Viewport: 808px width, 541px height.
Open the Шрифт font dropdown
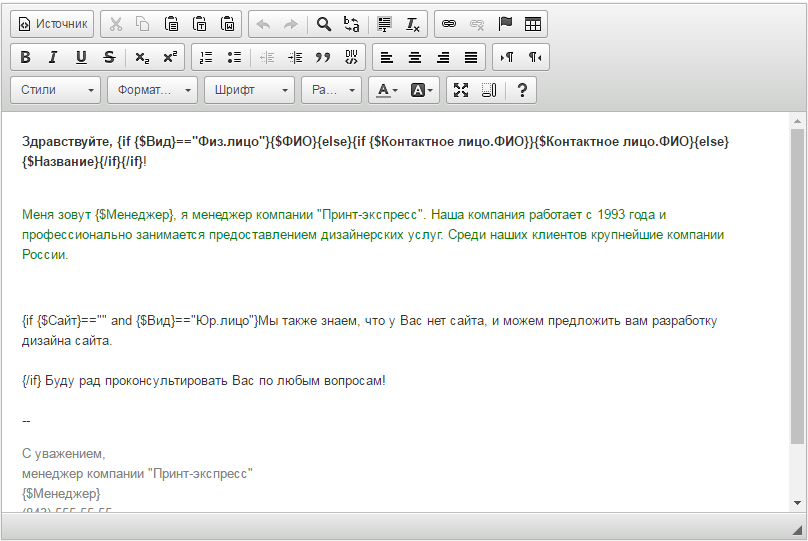tap(249, 90)
